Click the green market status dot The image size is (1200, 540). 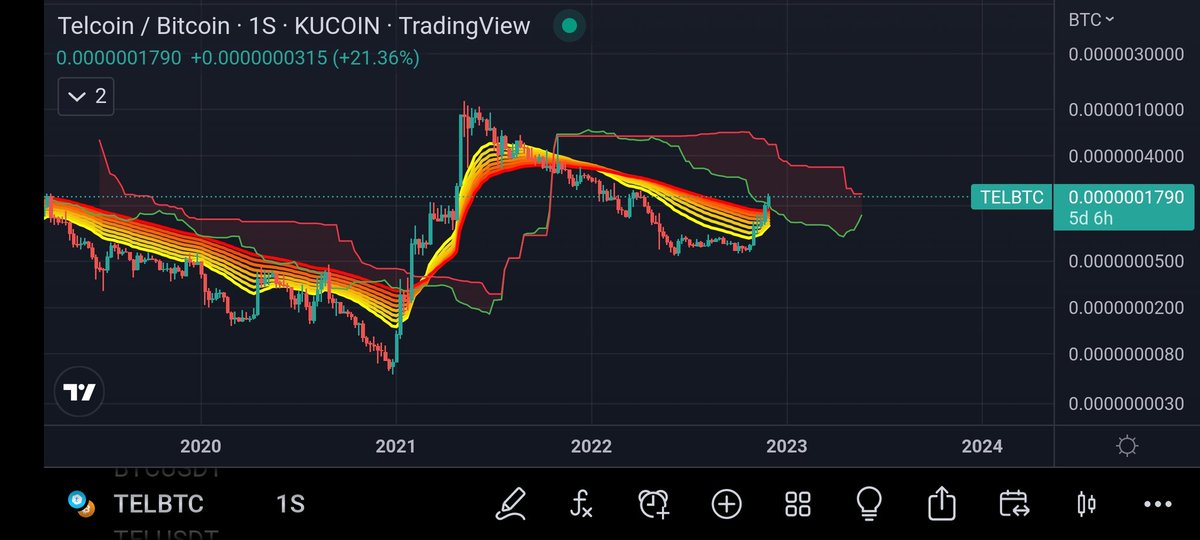pos(569,25)
